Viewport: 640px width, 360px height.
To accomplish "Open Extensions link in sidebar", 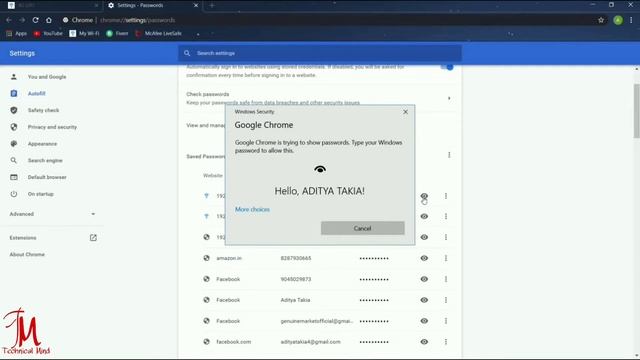I will [23, 238].
